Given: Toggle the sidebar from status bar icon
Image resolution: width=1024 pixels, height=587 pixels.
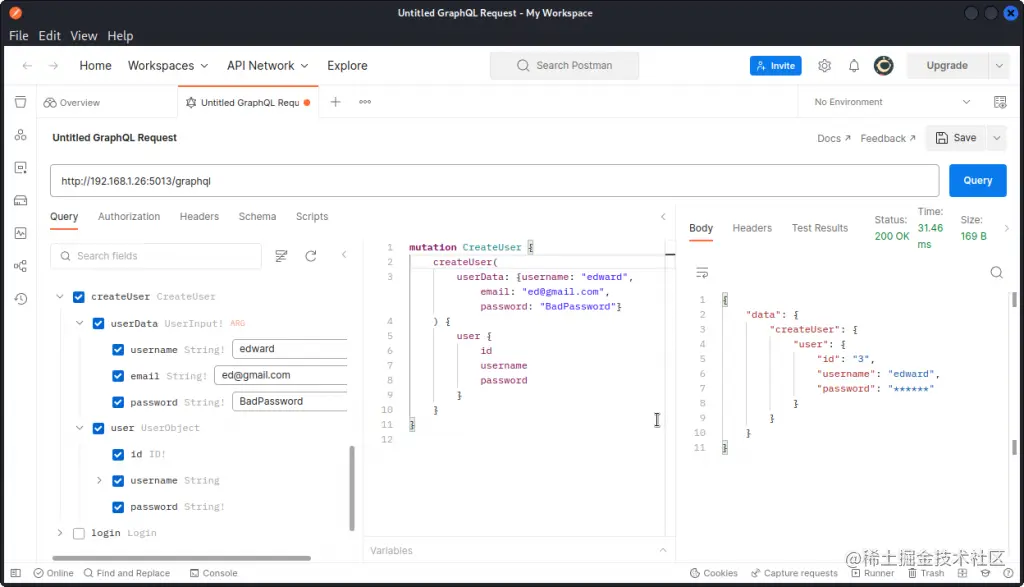Looking at the screenshot, I should click(16, 573).
